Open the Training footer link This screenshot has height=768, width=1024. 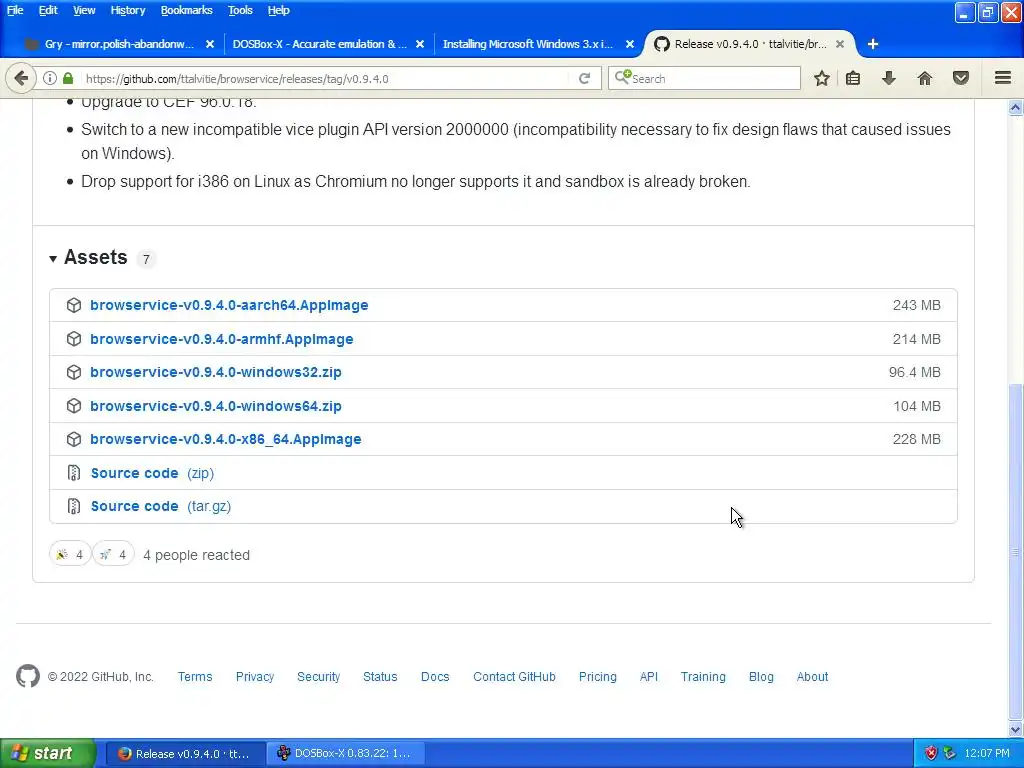(703, 677)
